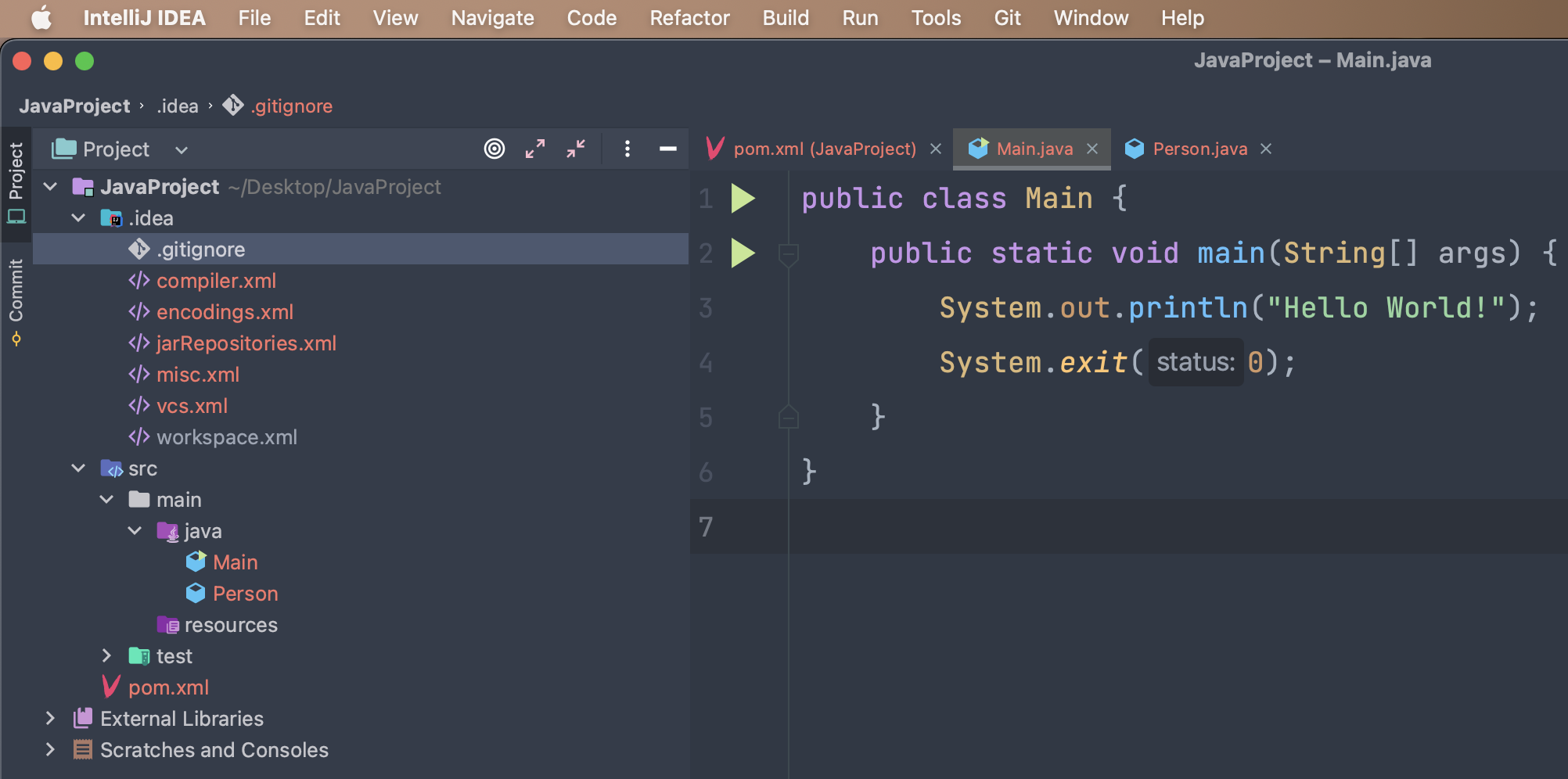
Task: Close the Person.java editor tab
Action: pos(1266,149)
